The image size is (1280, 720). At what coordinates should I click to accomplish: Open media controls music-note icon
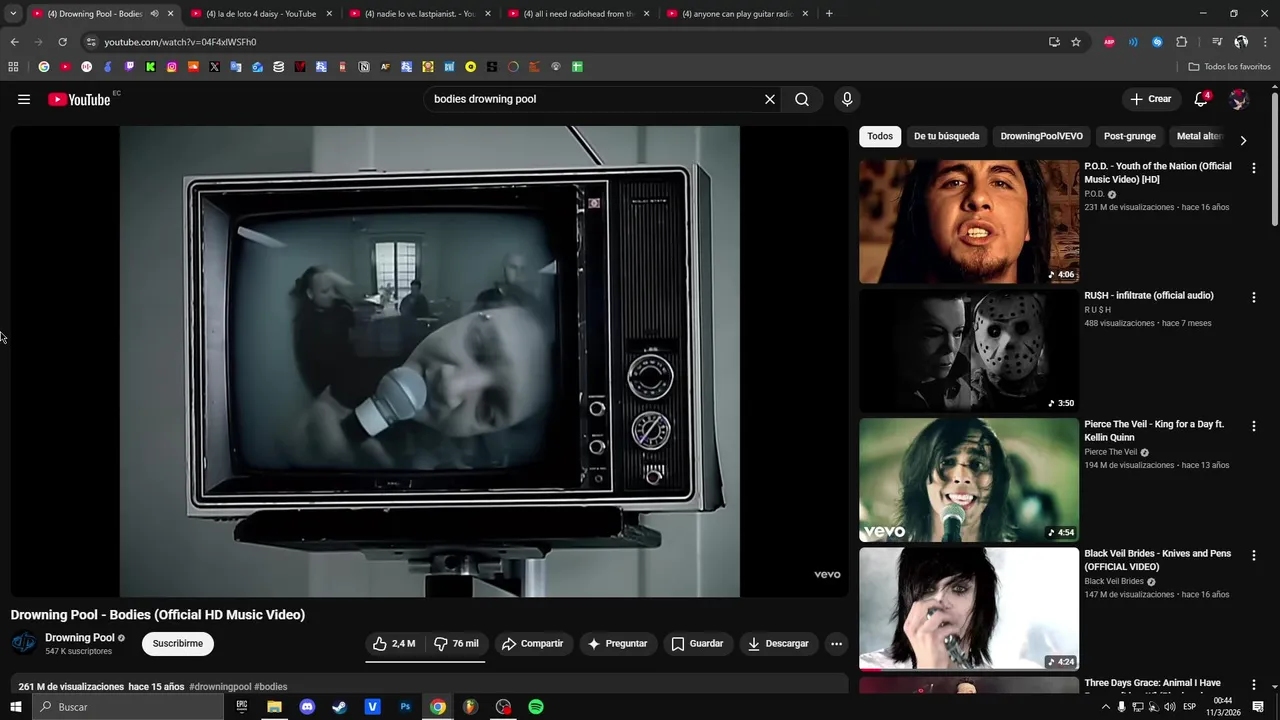[1217, 42]
